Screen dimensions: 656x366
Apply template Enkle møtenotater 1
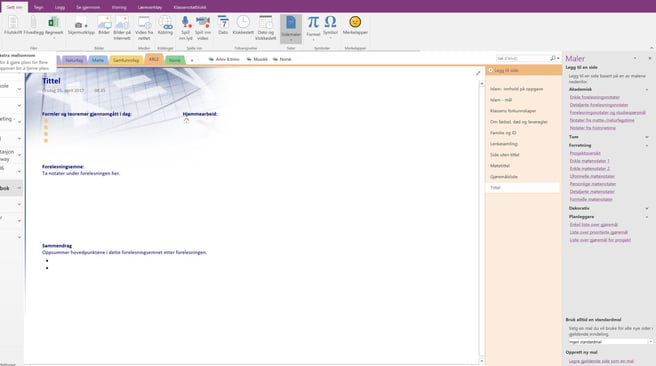[589, 161]
